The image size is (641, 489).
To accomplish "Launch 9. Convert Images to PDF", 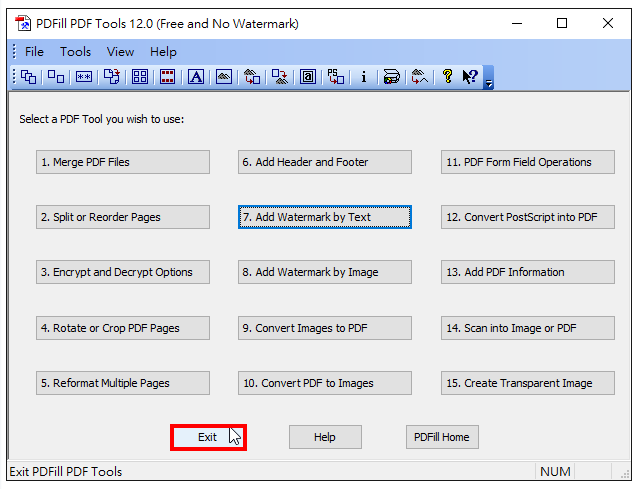I will 325,328.
